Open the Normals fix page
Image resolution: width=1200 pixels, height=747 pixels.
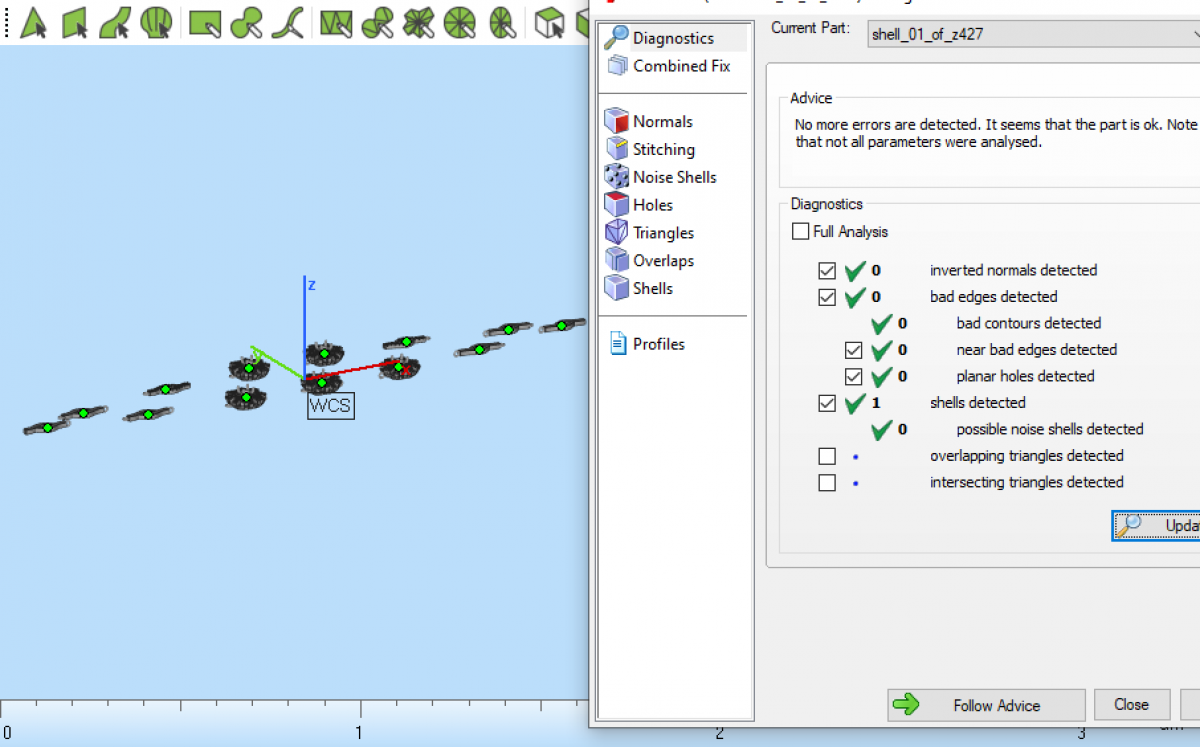tap(662, 121)
